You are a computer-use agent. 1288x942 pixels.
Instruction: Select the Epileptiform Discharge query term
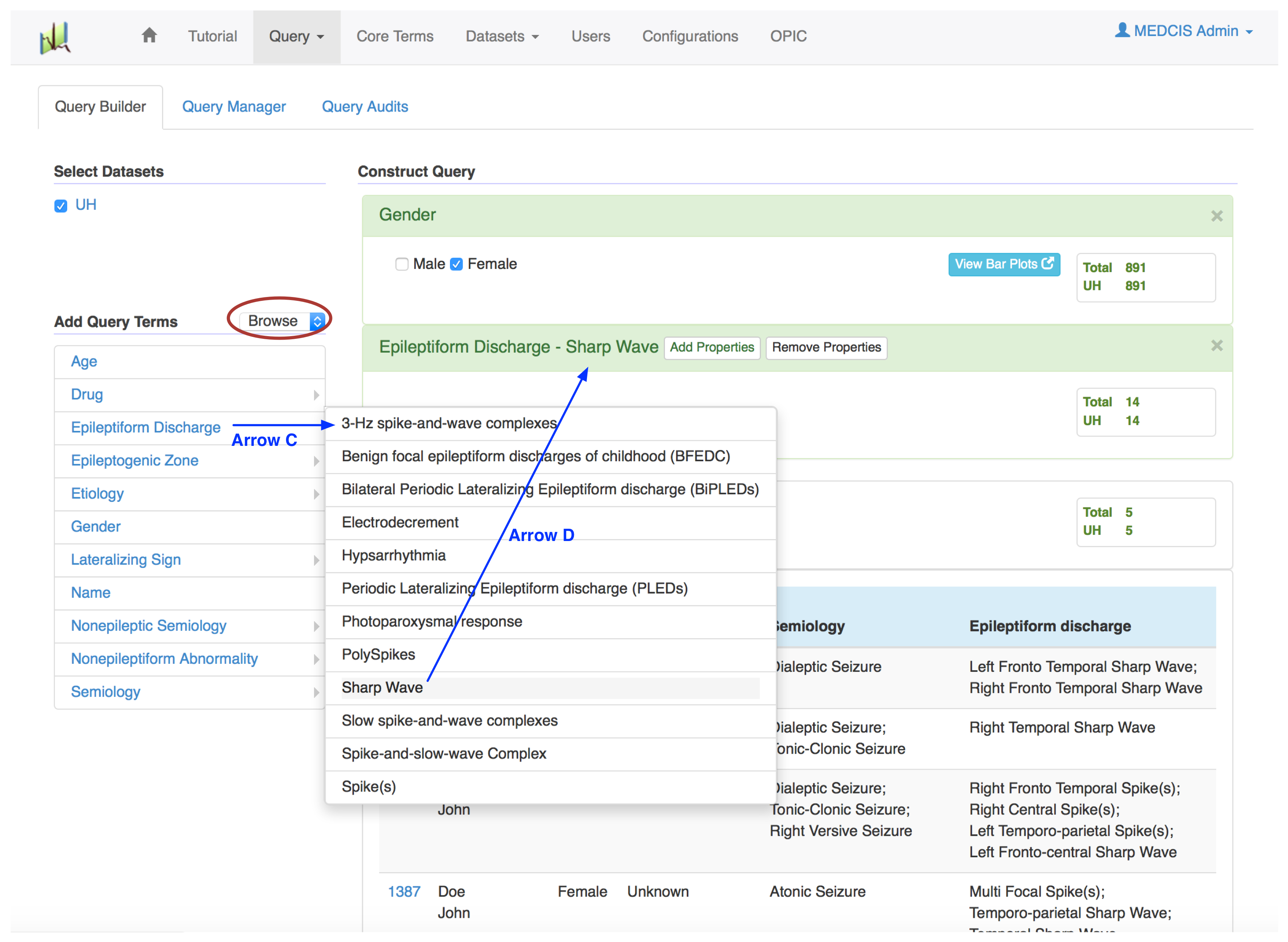(x=189, y=428)
